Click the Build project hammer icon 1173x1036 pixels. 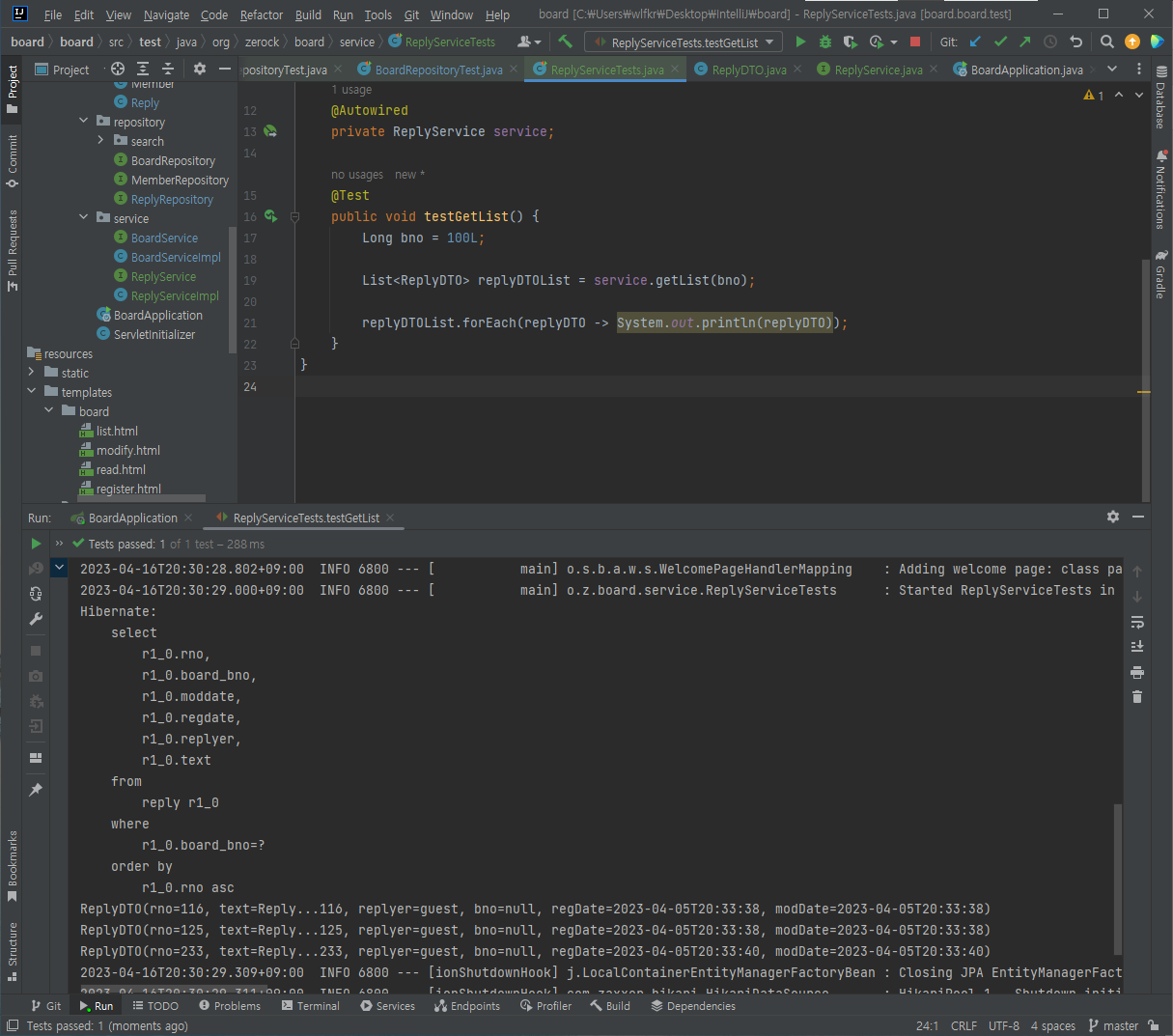tap(566, 42)
